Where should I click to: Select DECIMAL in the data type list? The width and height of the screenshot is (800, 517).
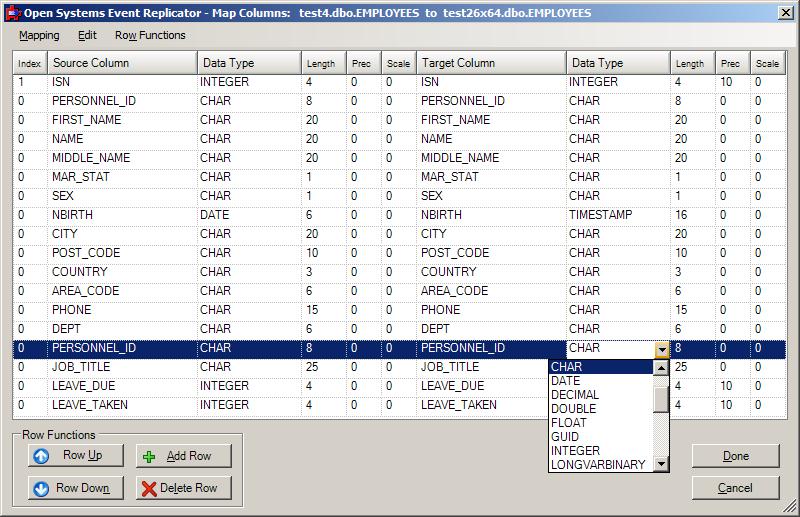[x=601, y=395]
